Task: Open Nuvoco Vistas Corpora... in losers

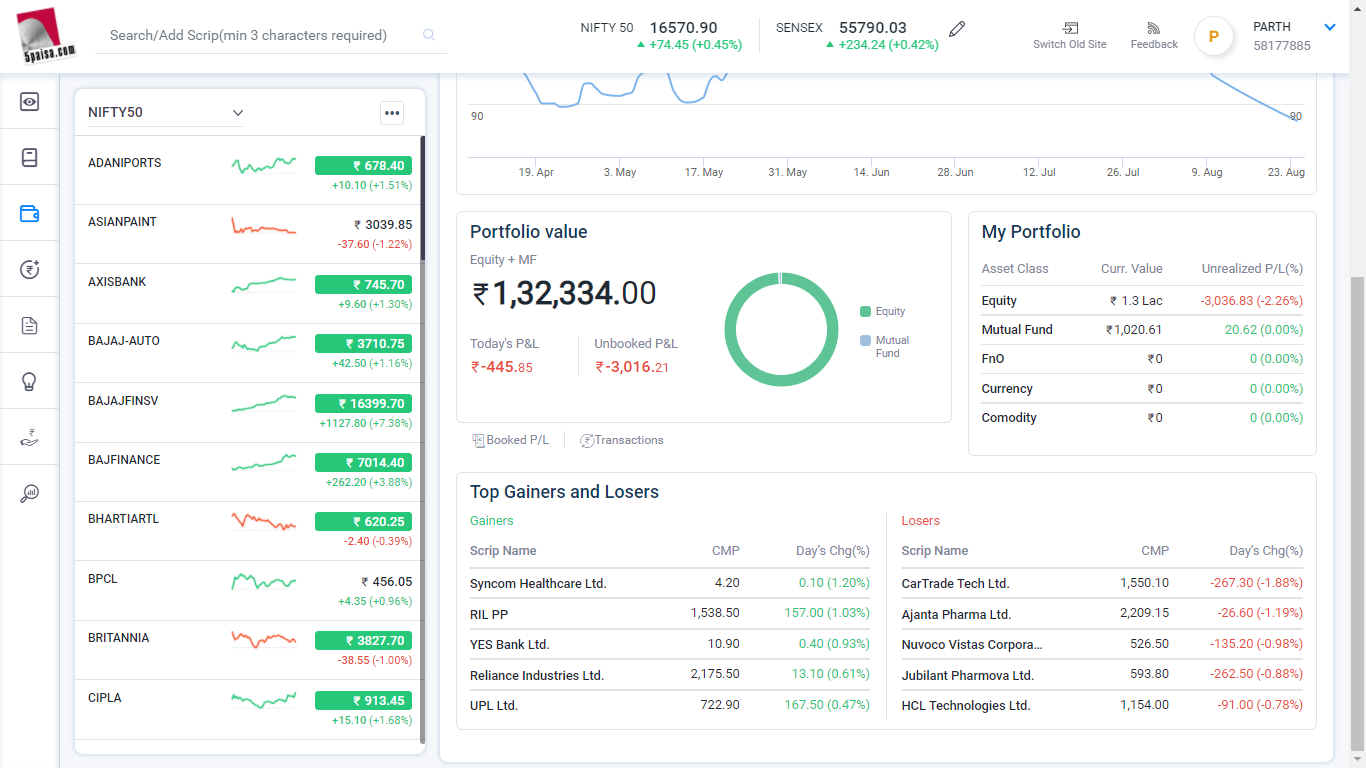Action: (x=971, y=645)
